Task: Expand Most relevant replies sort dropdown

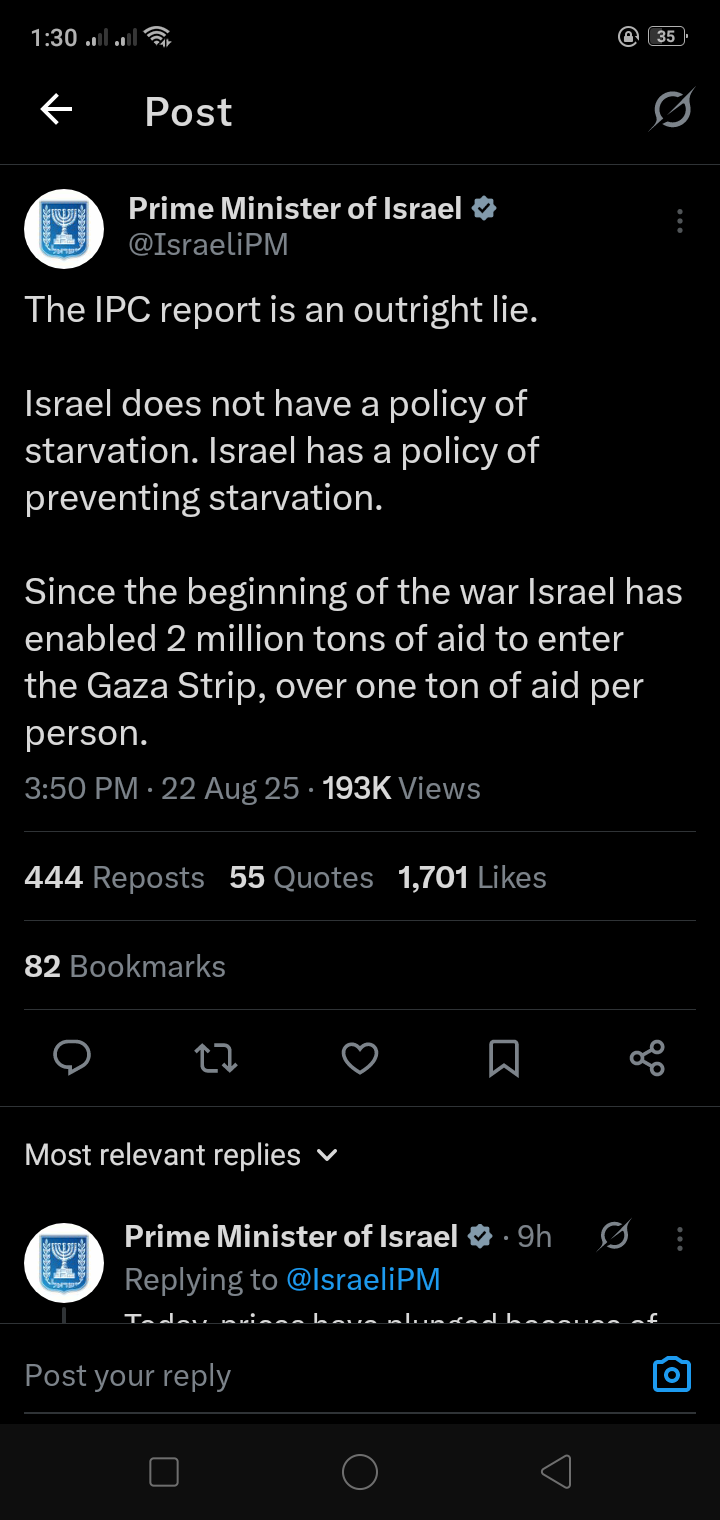Action: [x=181, y=1155]
